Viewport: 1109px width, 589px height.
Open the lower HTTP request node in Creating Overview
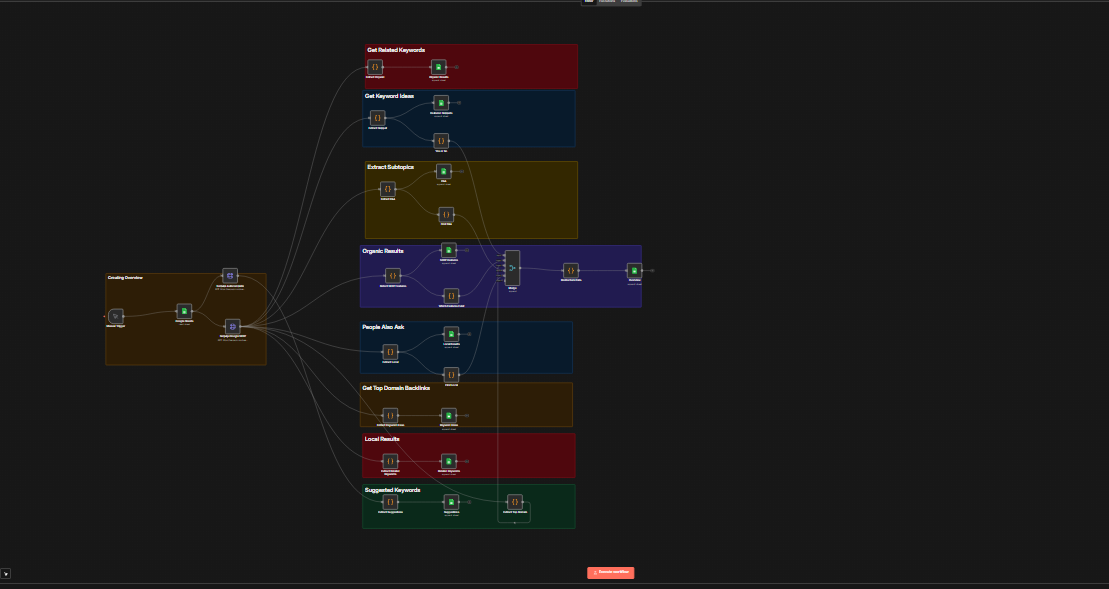coord(233,327)
